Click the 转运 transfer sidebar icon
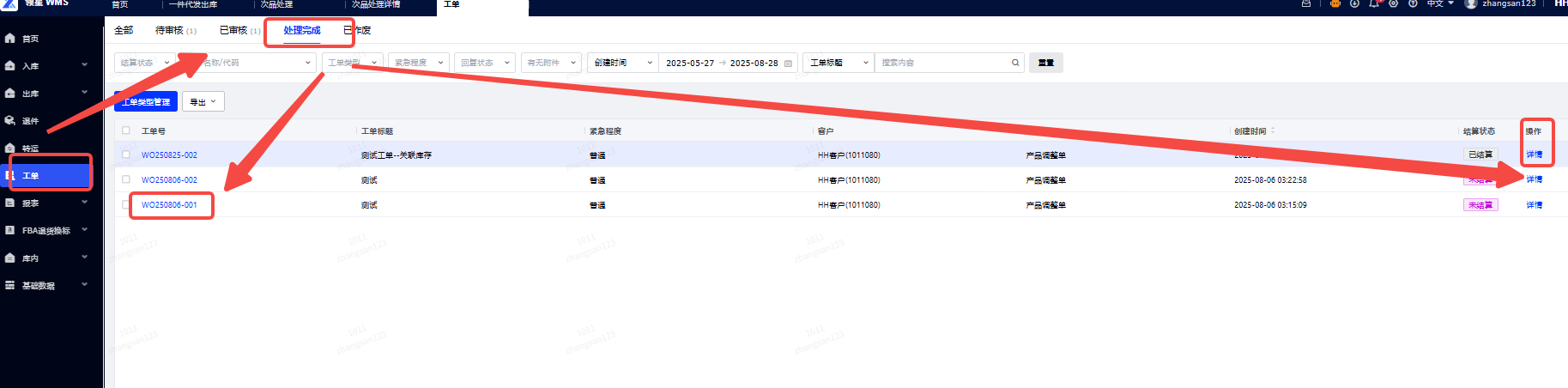The width and height of the screenshot is (1568, 388). point(10,149)
